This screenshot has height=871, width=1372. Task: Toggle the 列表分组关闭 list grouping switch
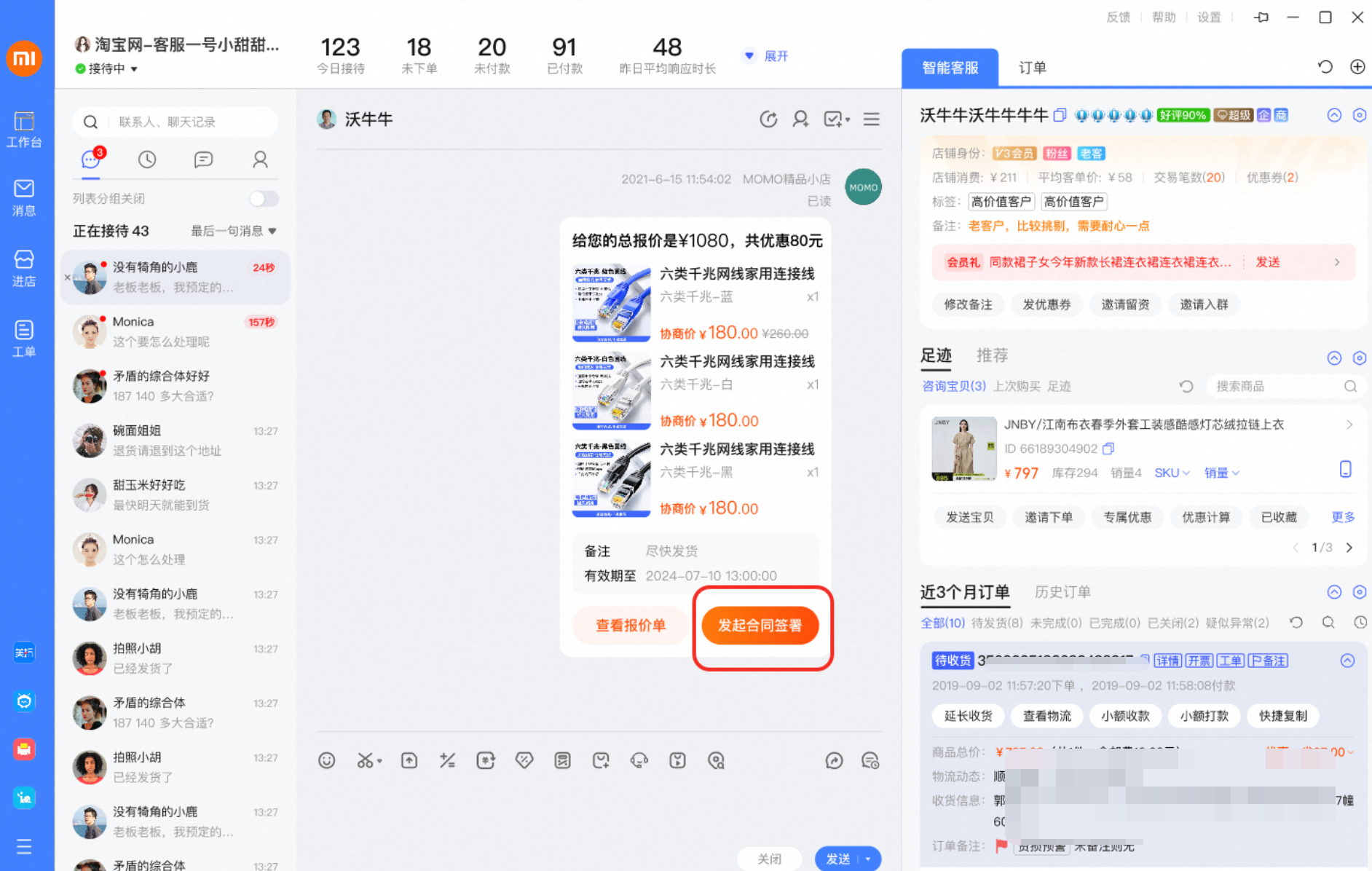click(x=264, y=199)
